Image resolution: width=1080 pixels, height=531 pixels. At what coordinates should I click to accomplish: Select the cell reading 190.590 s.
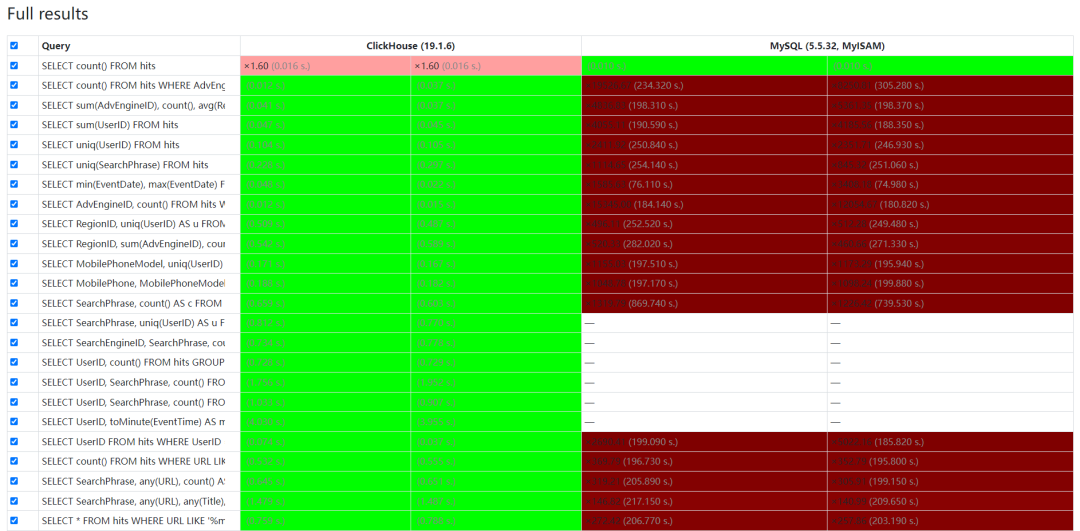[705, 125]
